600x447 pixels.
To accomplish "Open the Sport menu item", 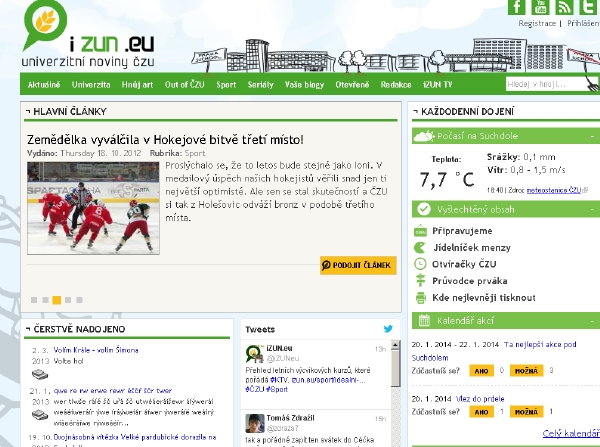I will 226,85.
